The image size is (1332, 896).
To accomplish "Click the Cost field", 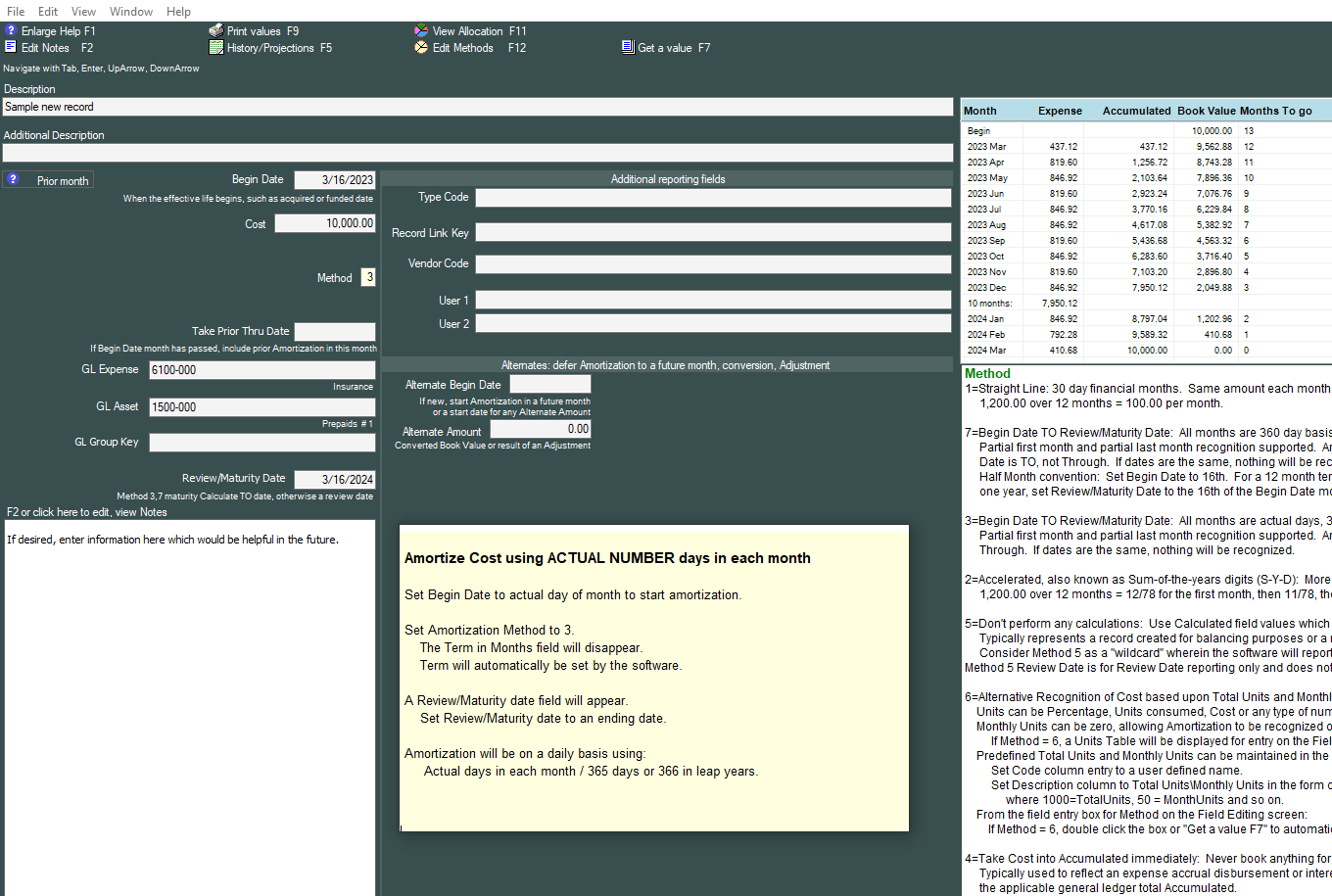I will pos(325,223).
